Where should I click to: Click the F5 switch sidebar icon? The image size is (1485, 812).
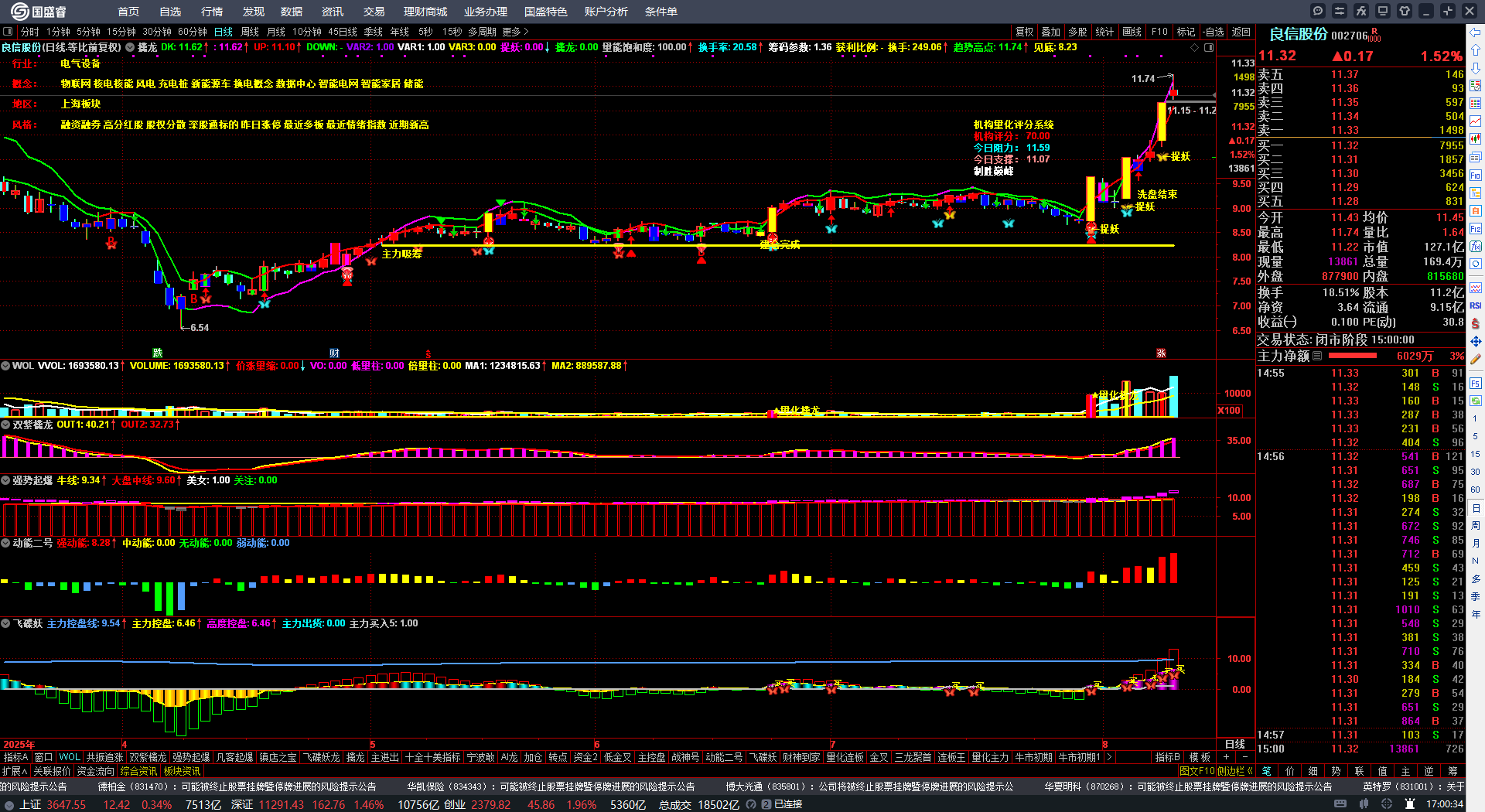(1476, 383)
